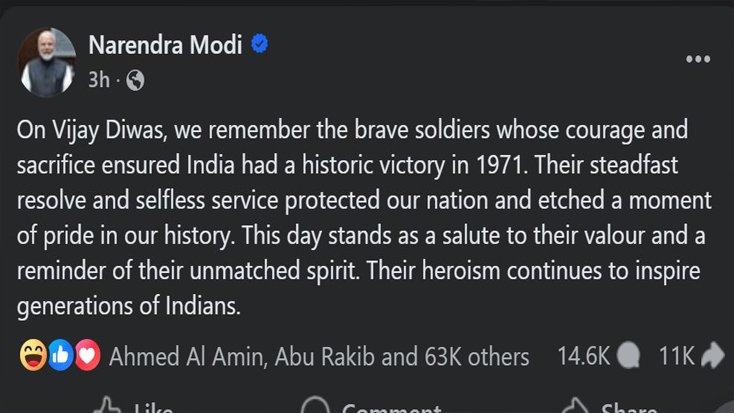This screenshot has width=734, height=413.
Task: Click the blue verified badge beside the name
Action: click(259, 44)
